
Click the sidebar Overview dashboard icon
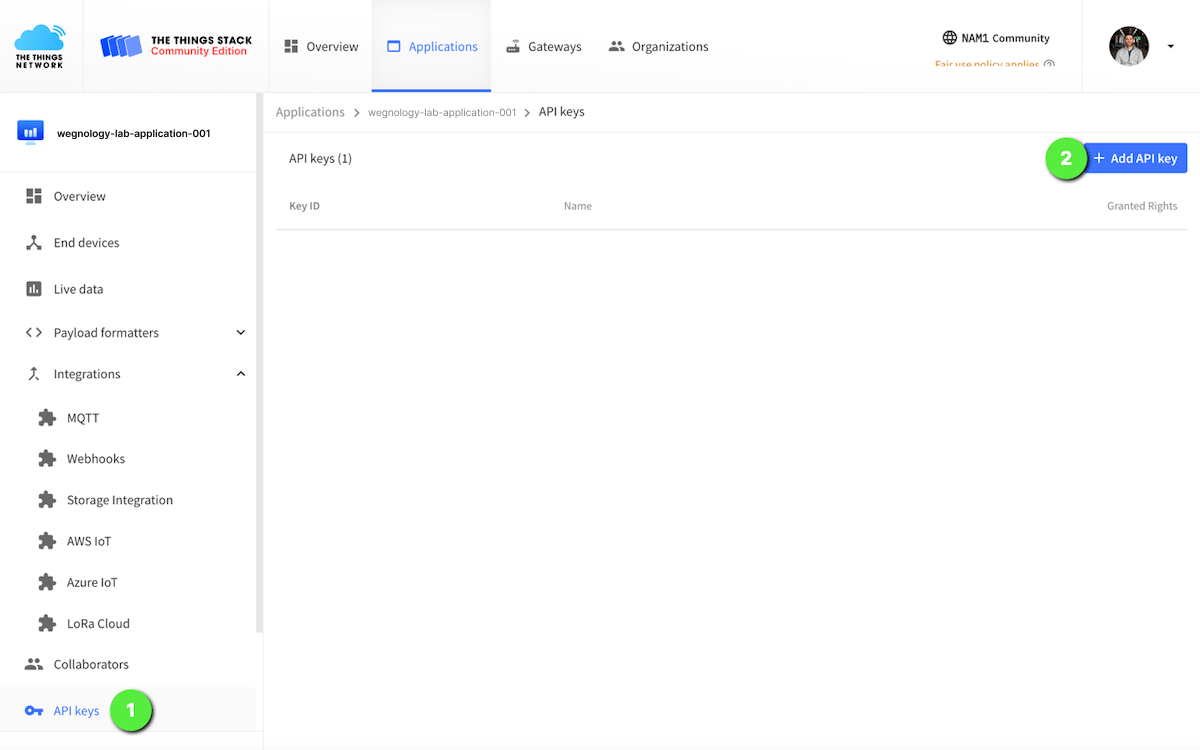click(34, 196)
